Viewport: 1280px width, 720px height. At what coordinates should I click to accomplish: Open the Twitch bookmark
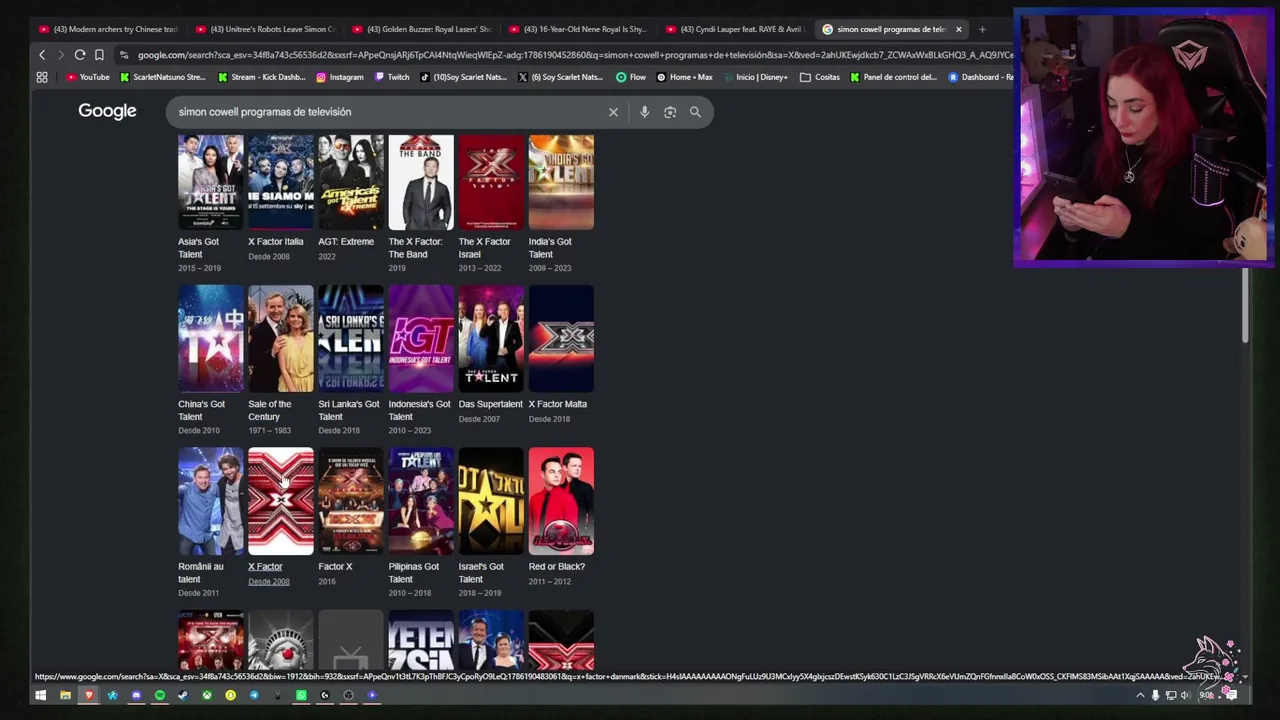392,77
